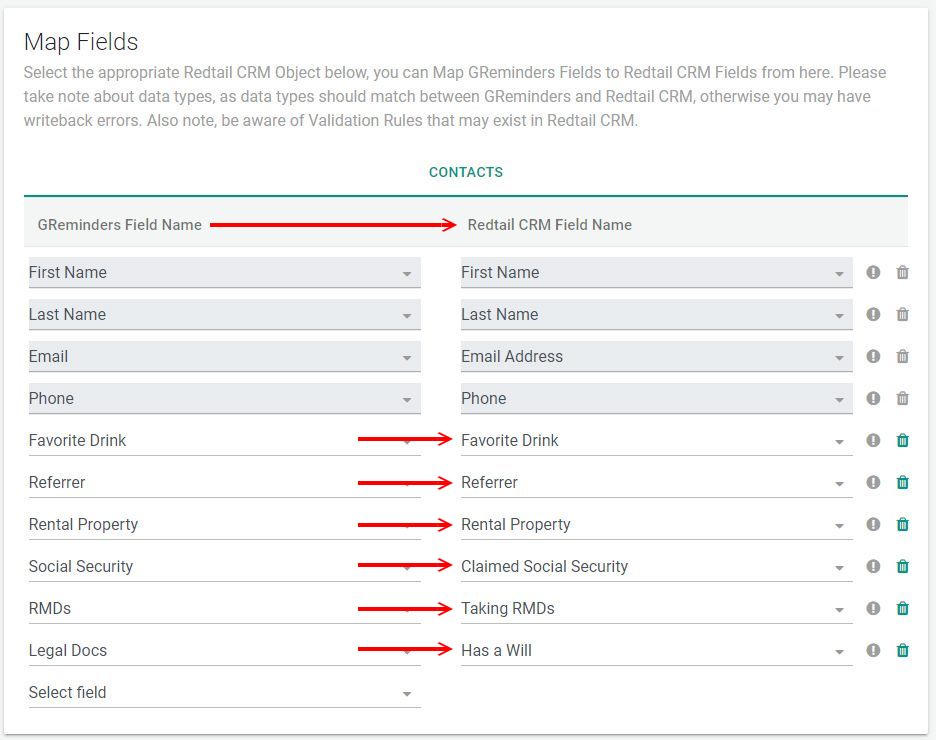Open GReminders Social Security dropdown
The width and height of the screenshot is (936, 740).
[224, 566]
